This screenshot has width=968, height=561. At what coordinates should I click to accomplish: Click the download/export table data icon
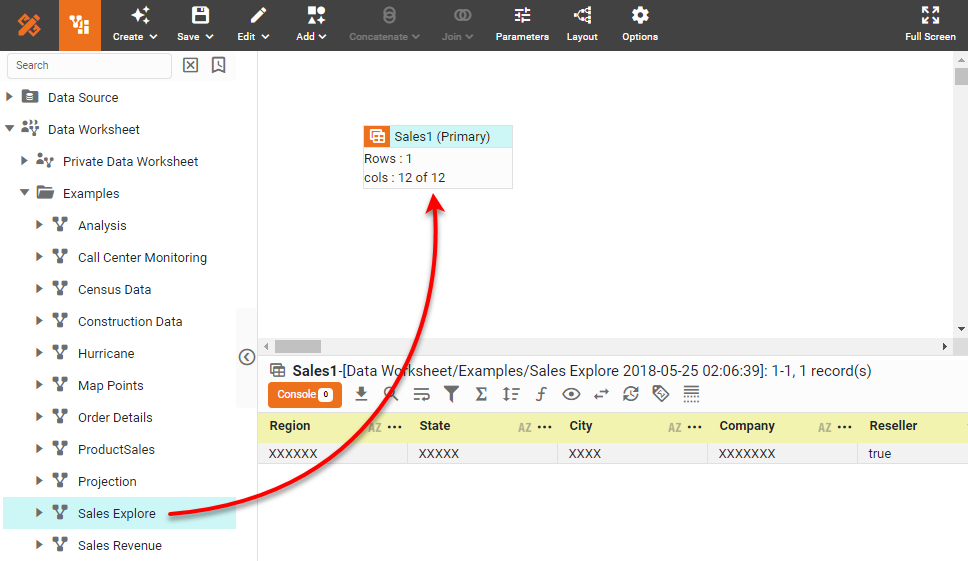point(362,395)
